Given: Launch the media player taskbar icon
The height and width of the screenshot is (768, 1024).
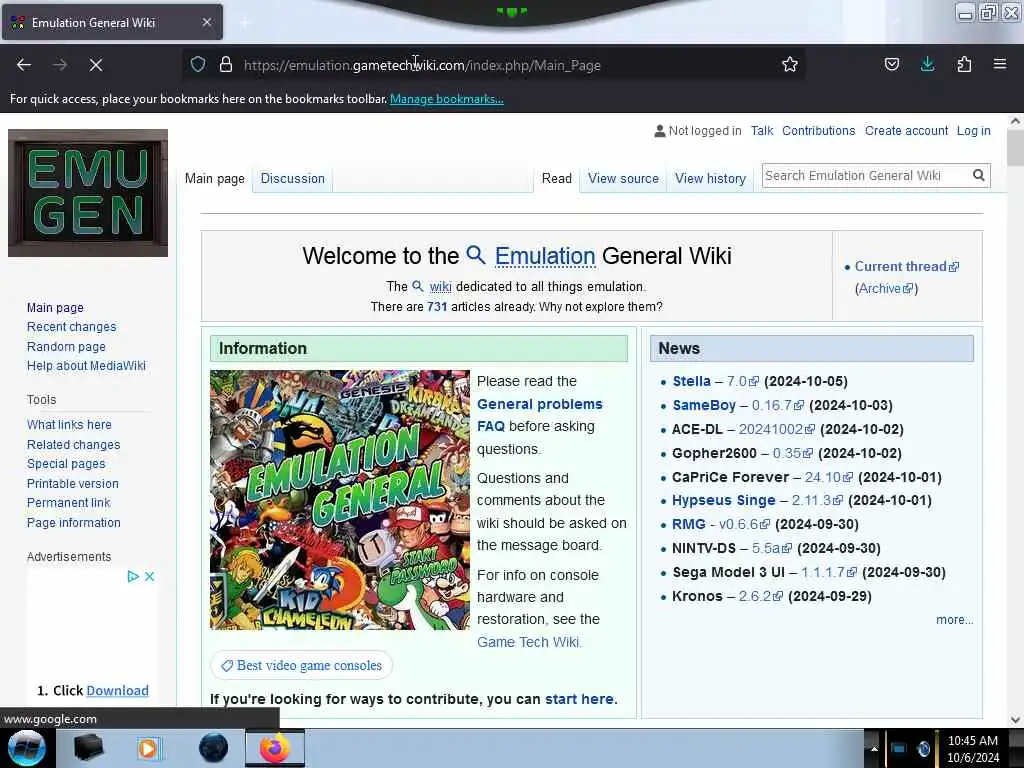Looking at the screenshot, I should click(x=149, y=748).
